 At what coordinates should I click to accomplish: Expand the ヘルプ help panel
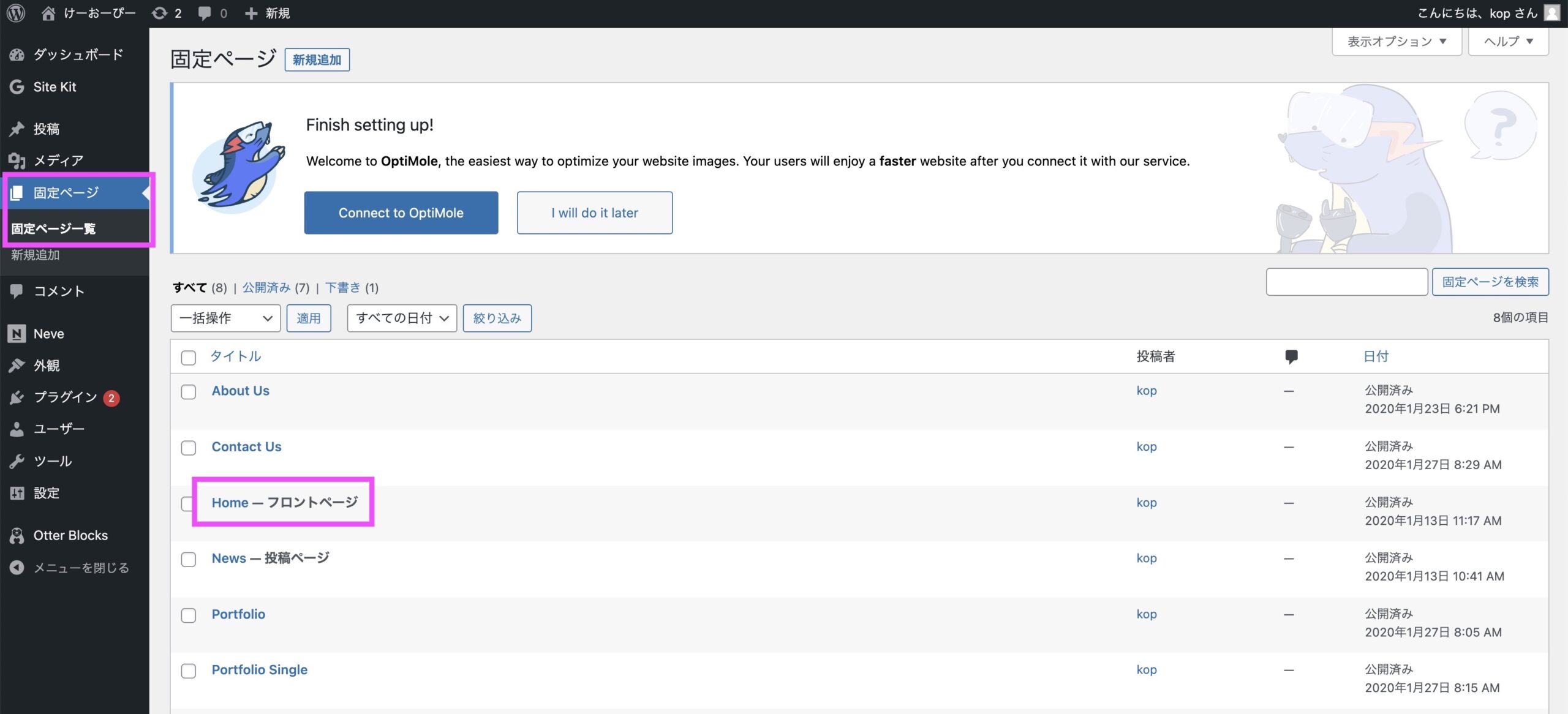click(1508, 41)
